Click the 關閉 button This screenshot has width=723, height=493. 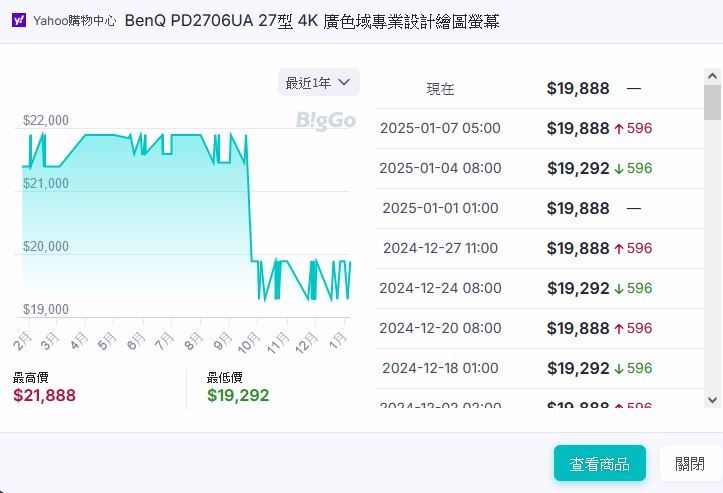[x=690, y=463]
